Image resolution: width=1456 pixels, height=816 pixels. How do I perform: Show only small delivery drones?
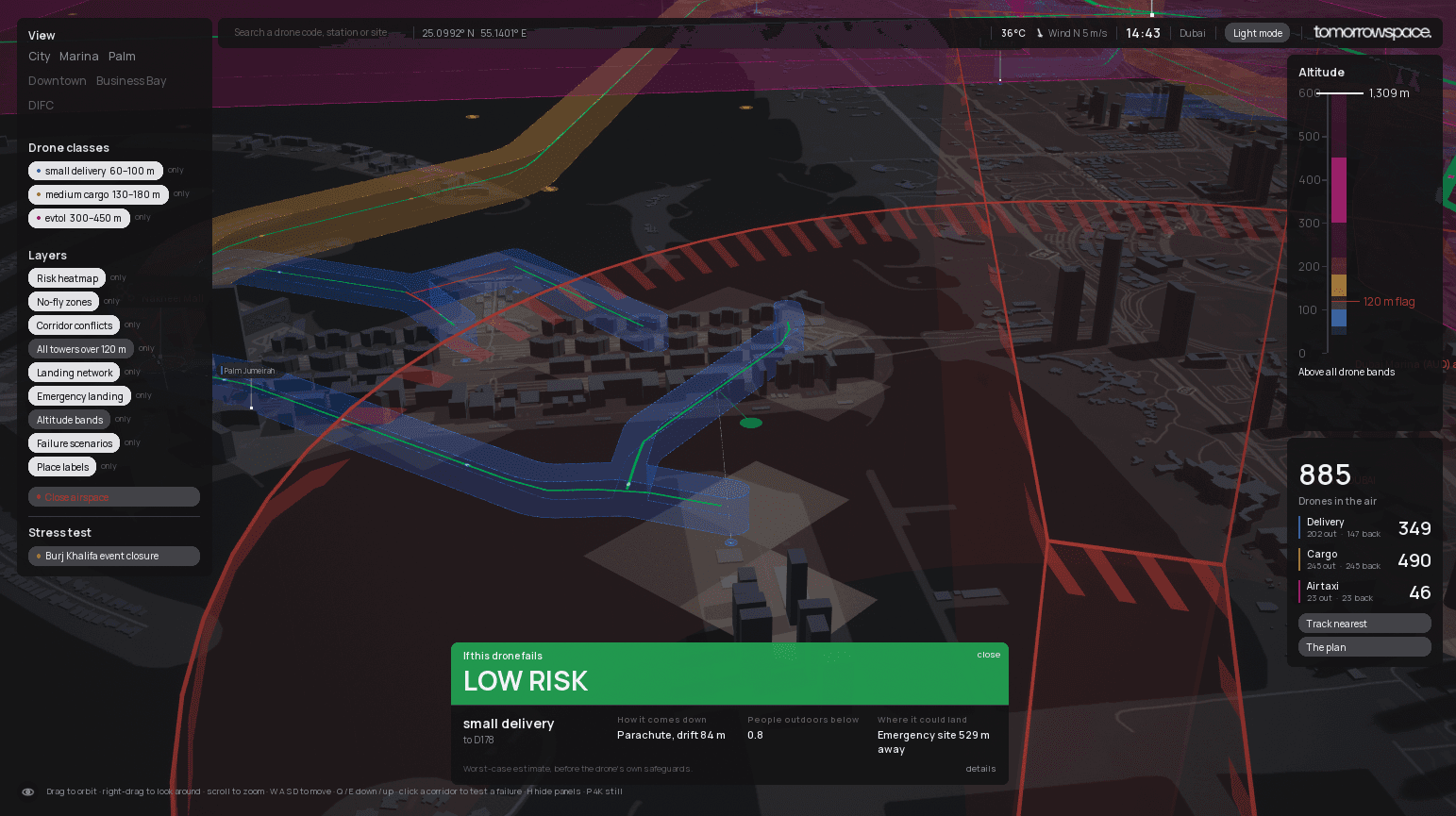click(x=176, y=170)
